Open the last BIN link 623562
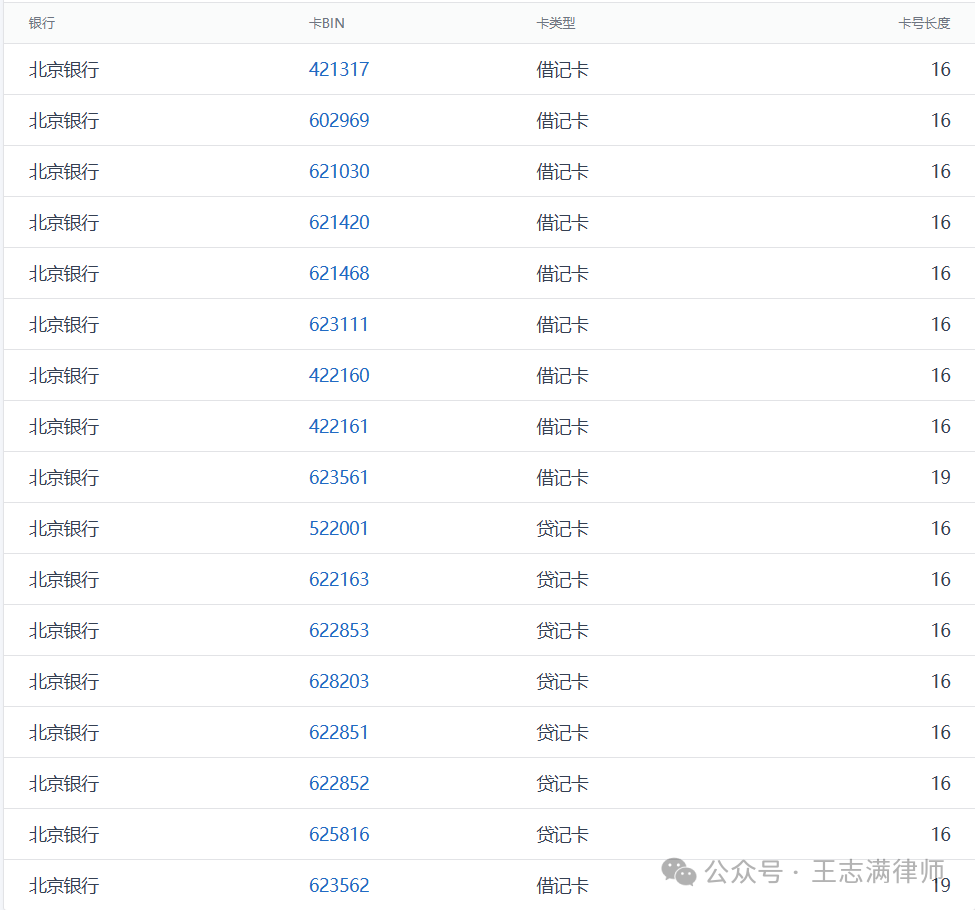This screenshot has height=910, width=975. click(339, 885)
